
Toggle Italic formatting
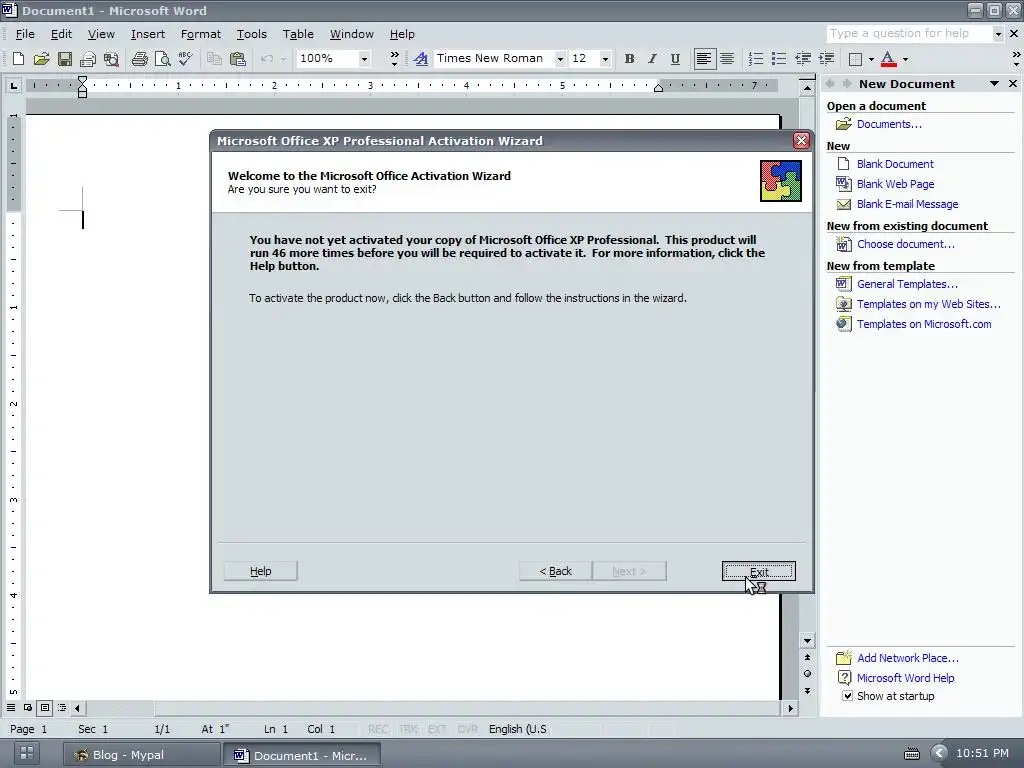coord(652,59)
